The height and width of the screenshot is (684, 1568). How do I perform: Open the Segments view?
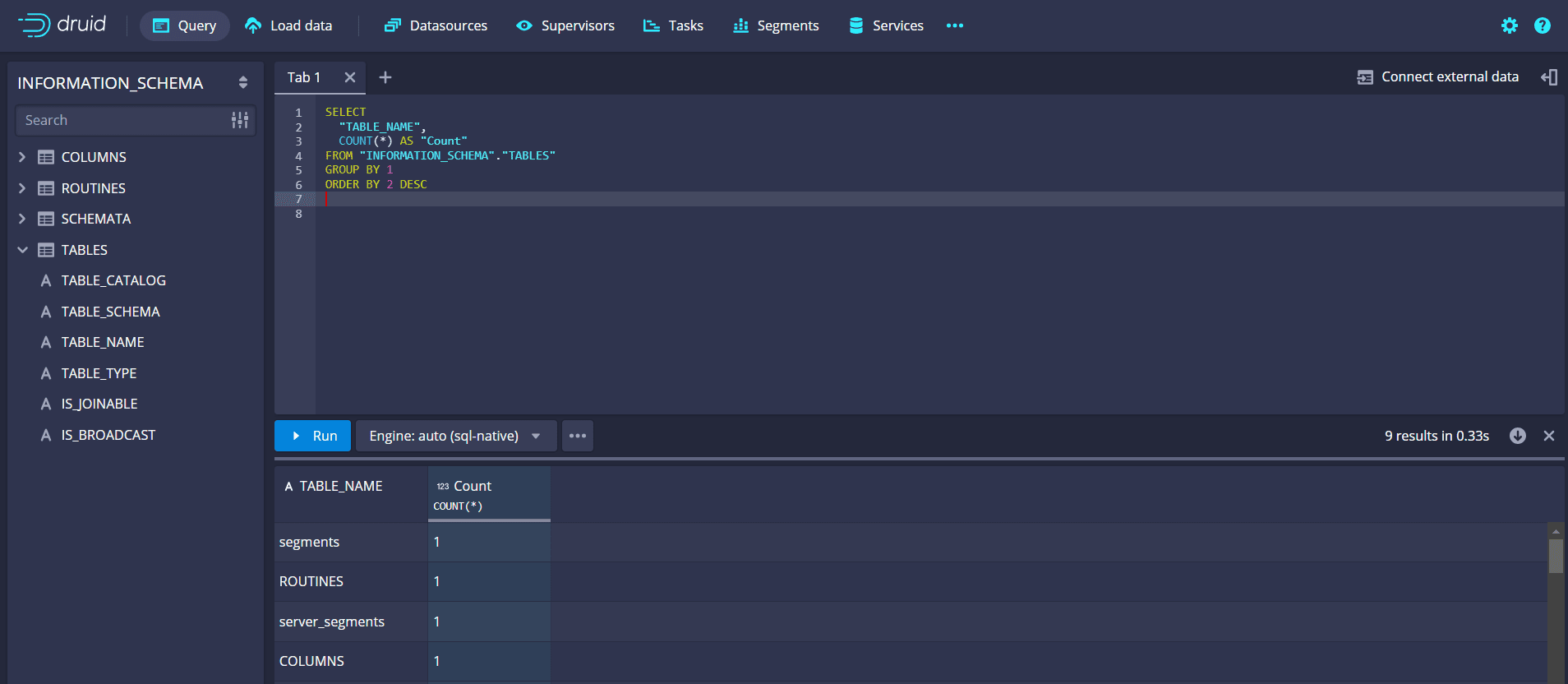(776, 25)
